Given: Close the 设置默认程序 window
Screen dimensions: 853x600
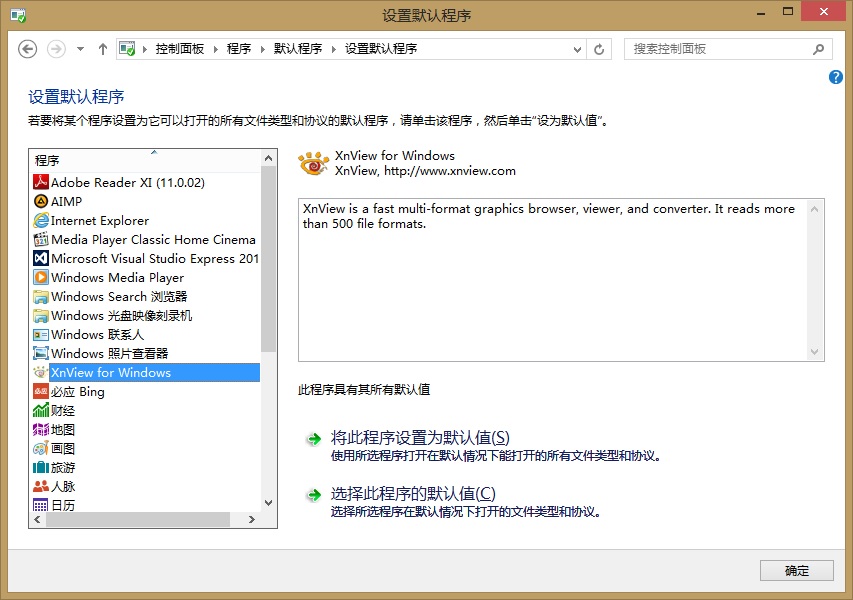Looking at the screenshot, I should (824, 11).
